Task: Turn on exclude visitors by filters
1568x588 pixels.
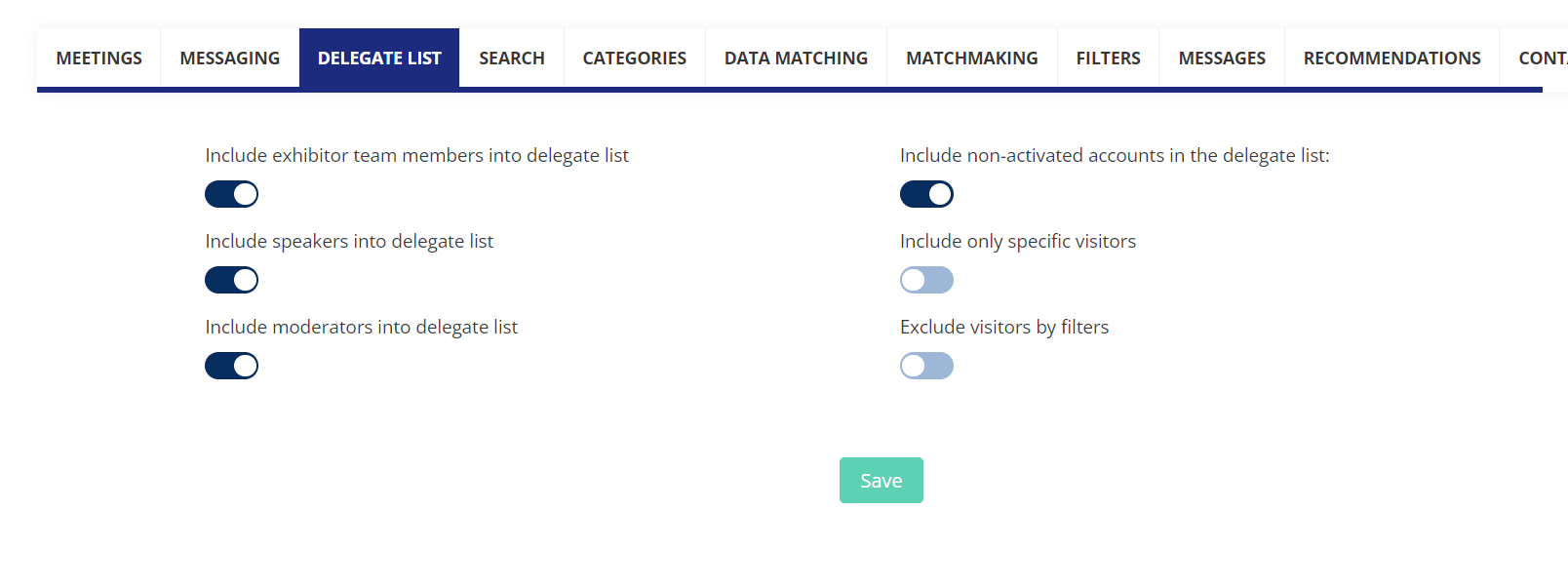Action: click(x=926, y=366)
